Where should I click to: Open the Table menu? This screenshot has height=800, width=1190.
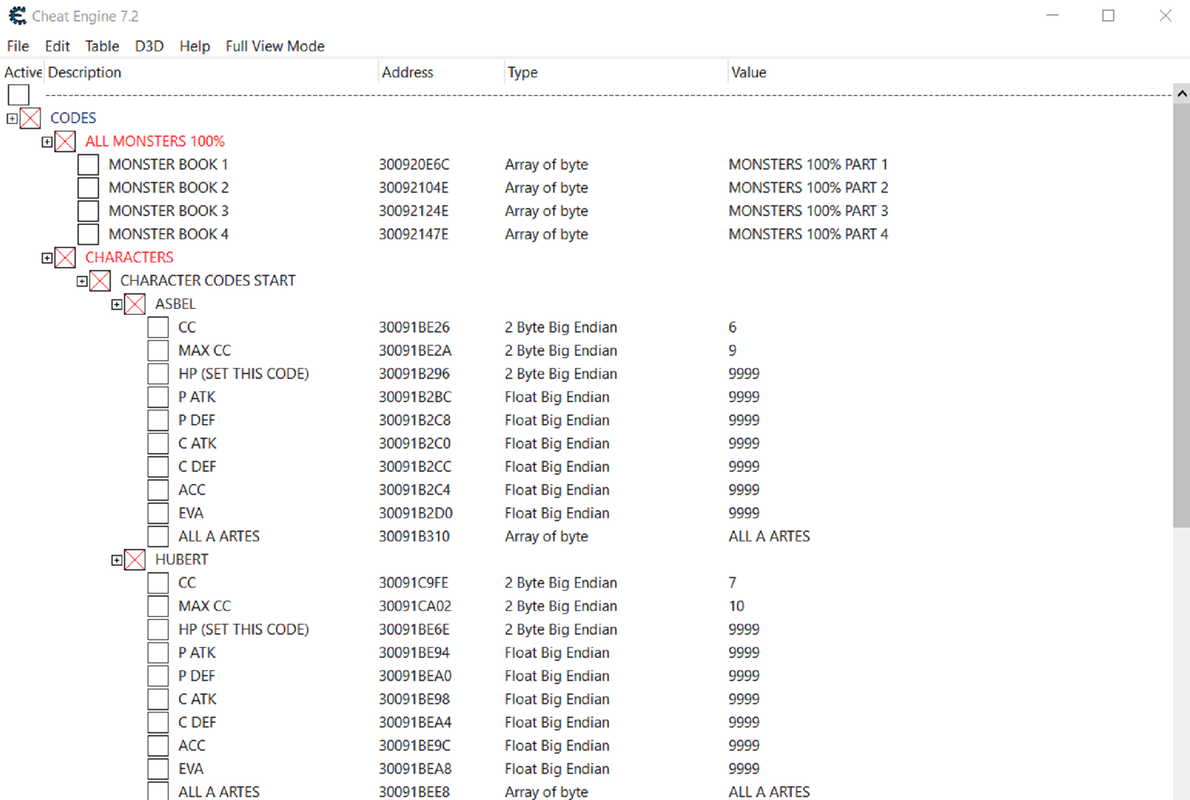point(102,46)
